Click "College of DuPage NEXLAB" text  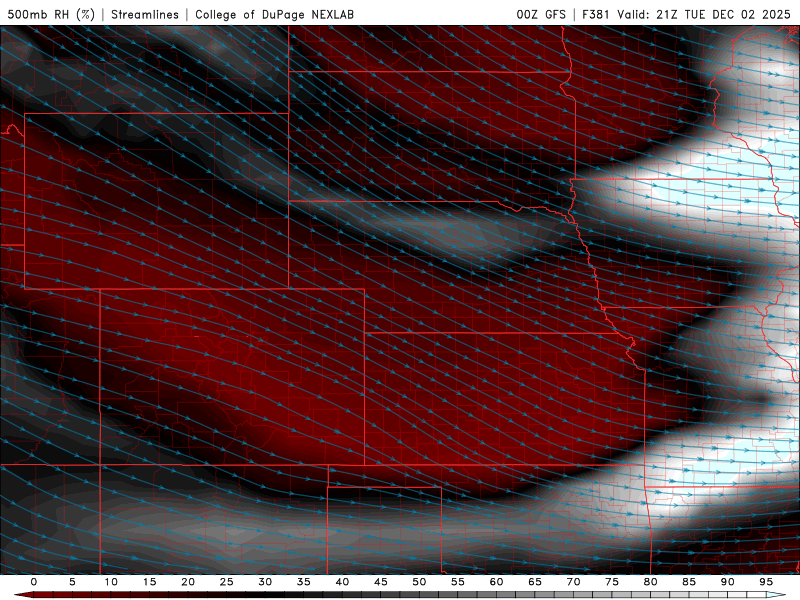(274, 14)
